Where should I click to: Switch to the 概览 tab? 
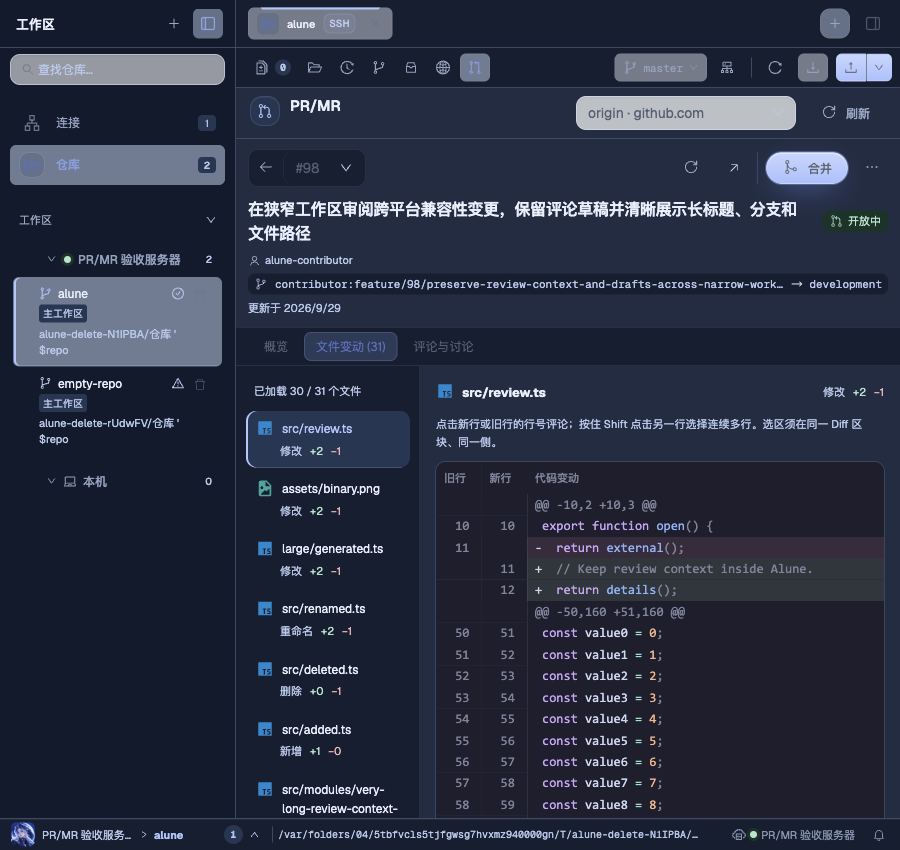click(x=276, y=347)
